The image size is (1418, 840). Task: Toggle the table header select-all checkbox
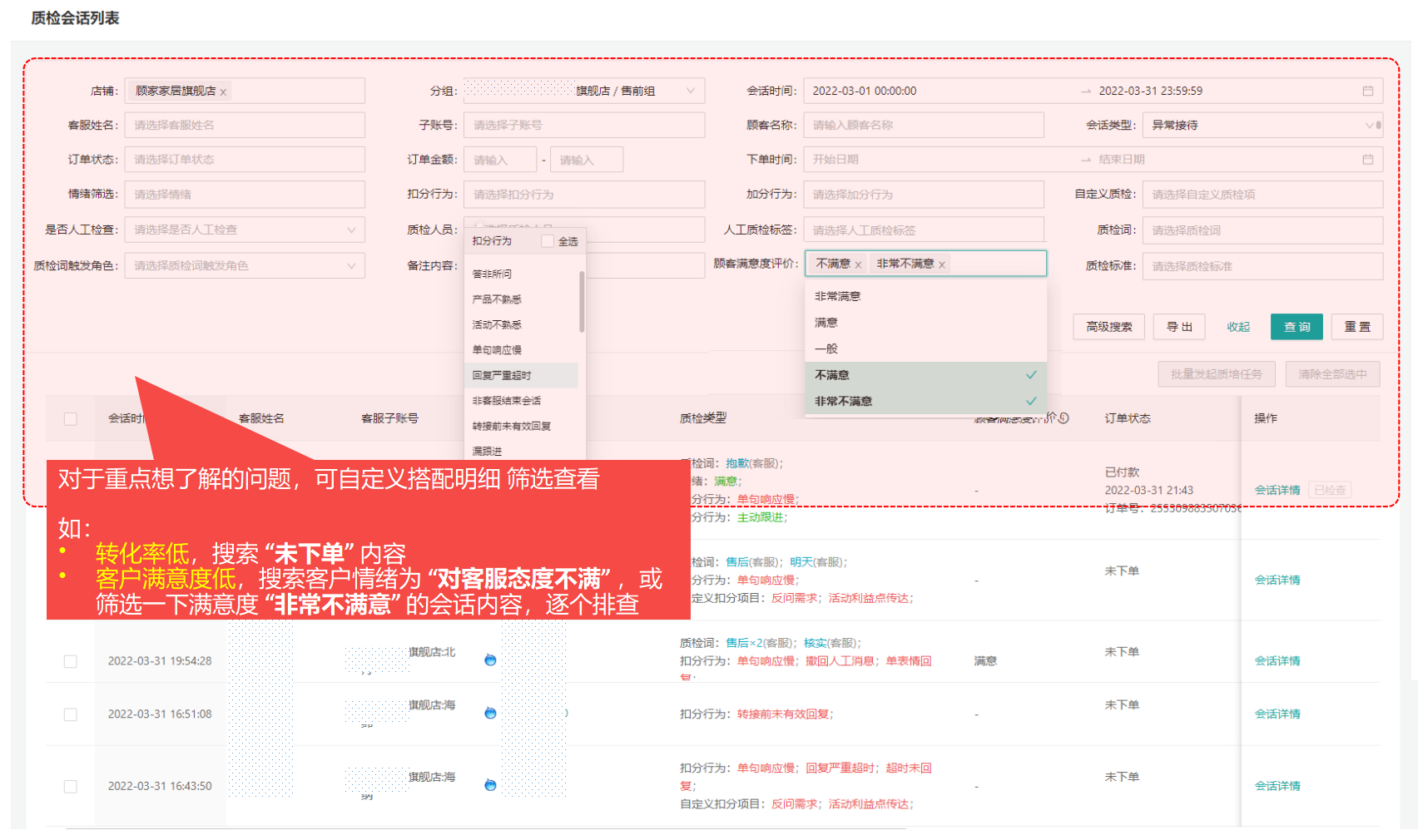pos(71,418)
